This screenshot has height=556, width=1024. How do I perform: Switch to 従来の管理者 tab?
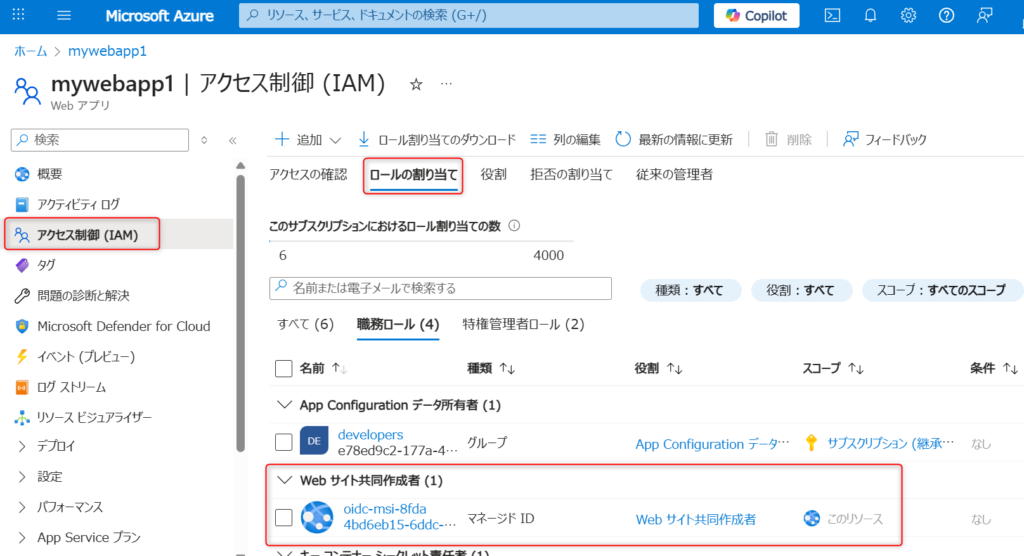coord(675,174)
